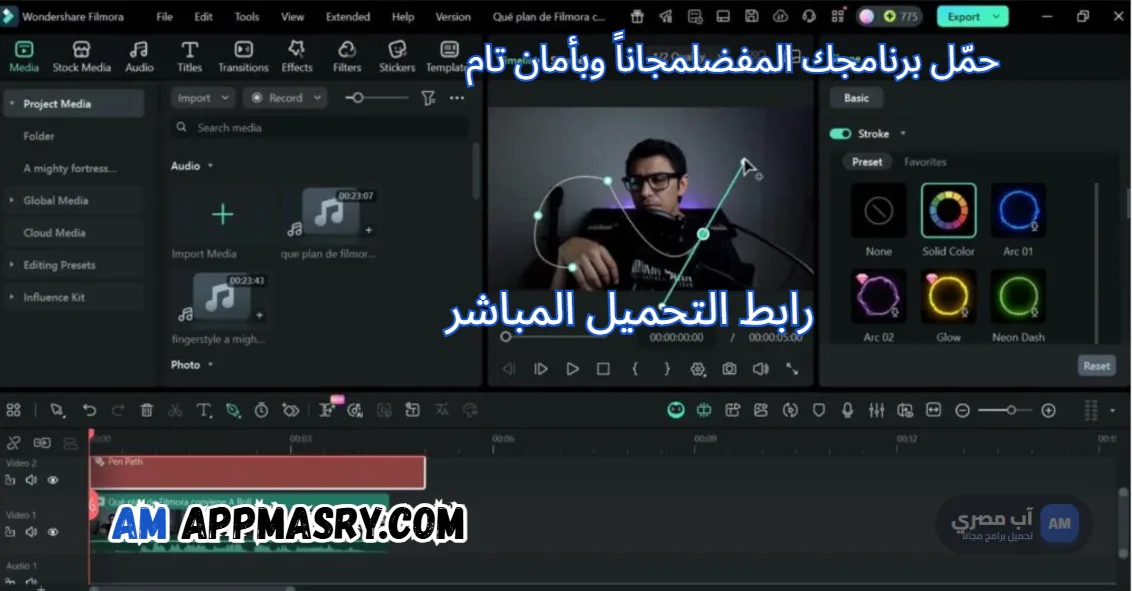Click the Search media field

(321, 128)
